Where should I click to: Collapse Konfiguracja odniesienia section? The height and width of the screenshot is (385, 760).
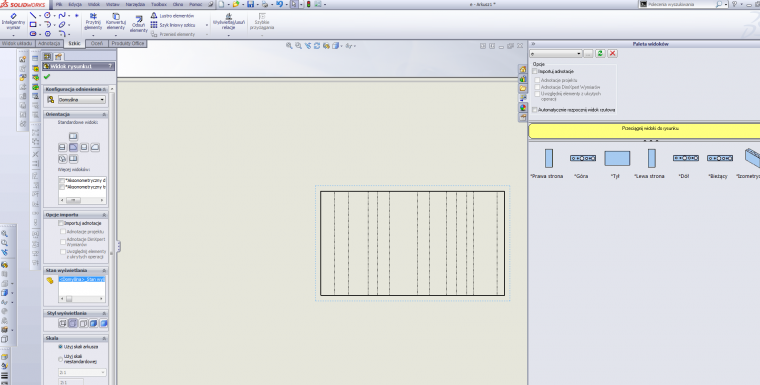click(104, 89)
